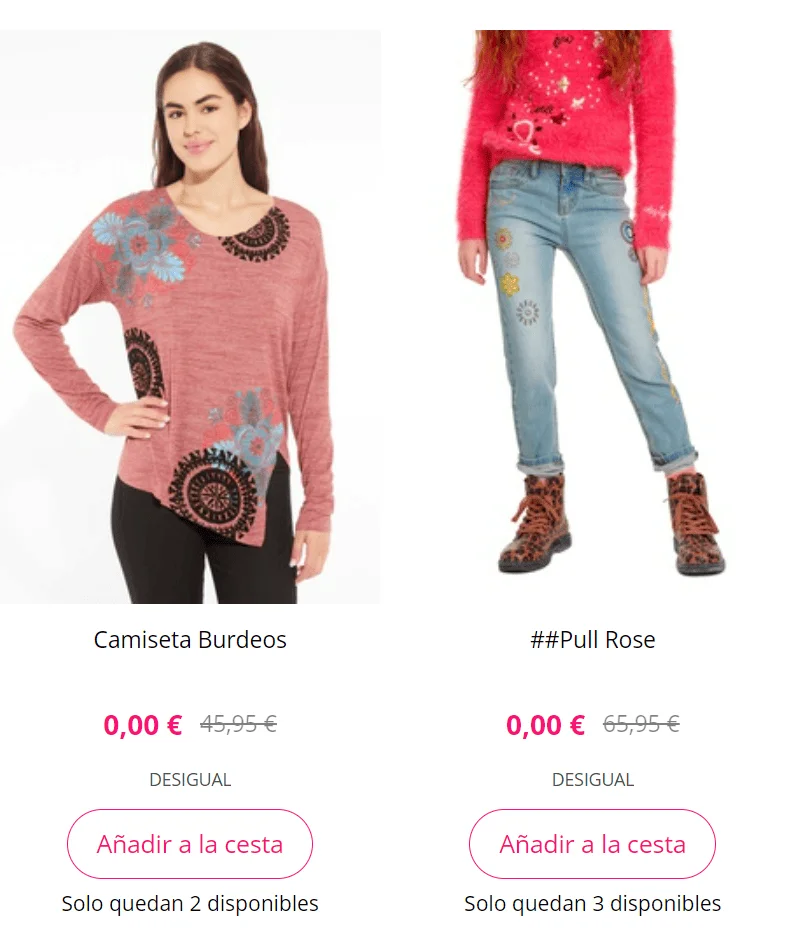Click 'Solo quedan 3 disponibles' stock notice

point(592,903)
